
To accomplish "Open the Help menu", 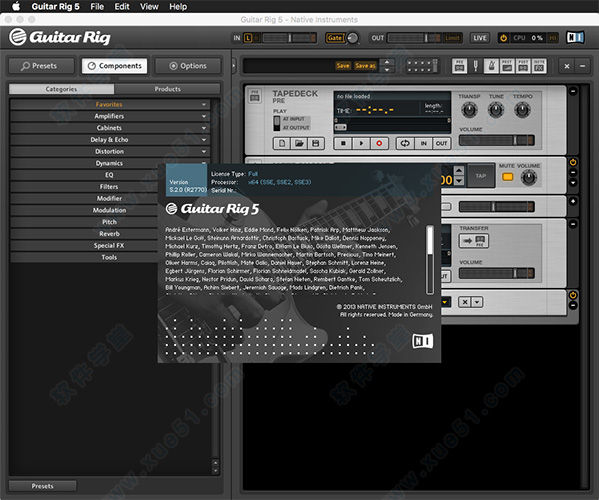I will point(178,6).
